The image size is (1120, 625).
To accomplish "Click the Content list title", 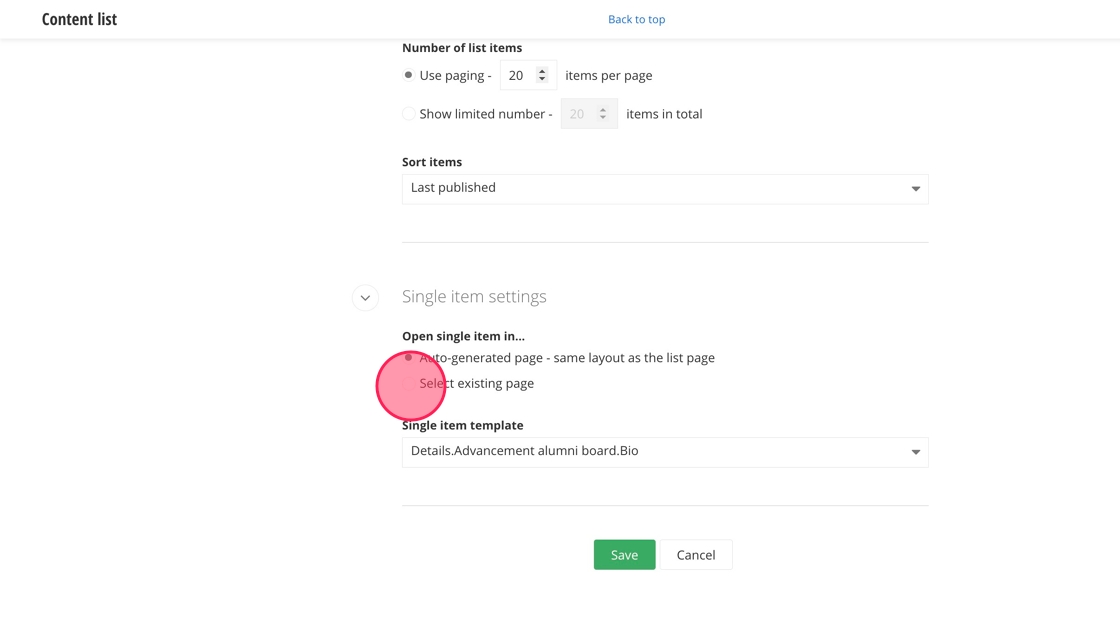I will [79, 19].
